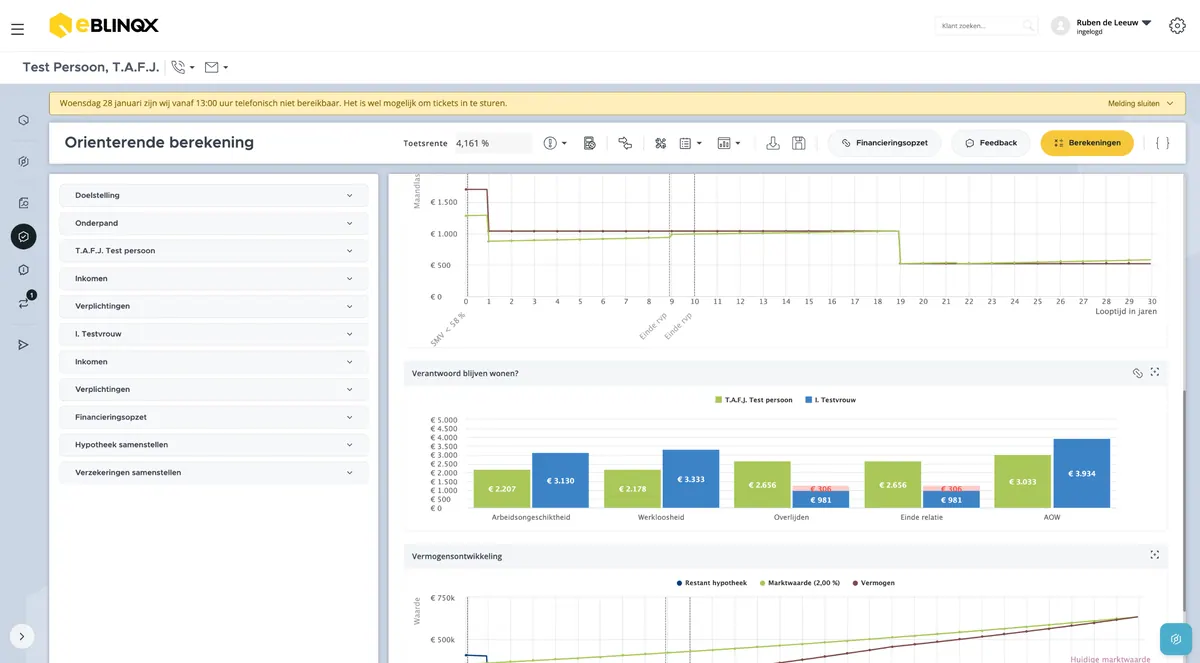The width and height of the screenshot is (1200, 663).
Task: Click the swap arrows icon with badge
Action: pos(24,302)
